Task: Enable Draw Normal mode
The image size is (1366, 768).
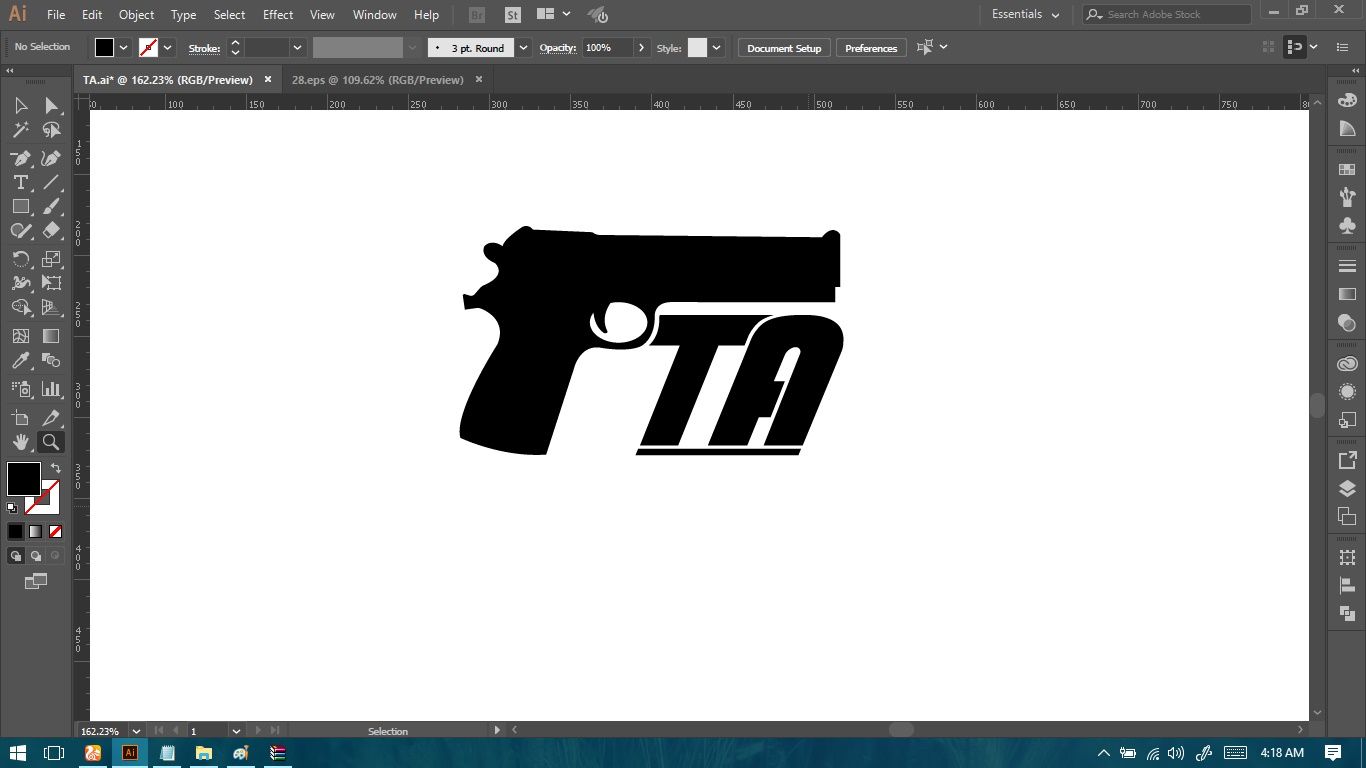Action: [x=16, y=556]
